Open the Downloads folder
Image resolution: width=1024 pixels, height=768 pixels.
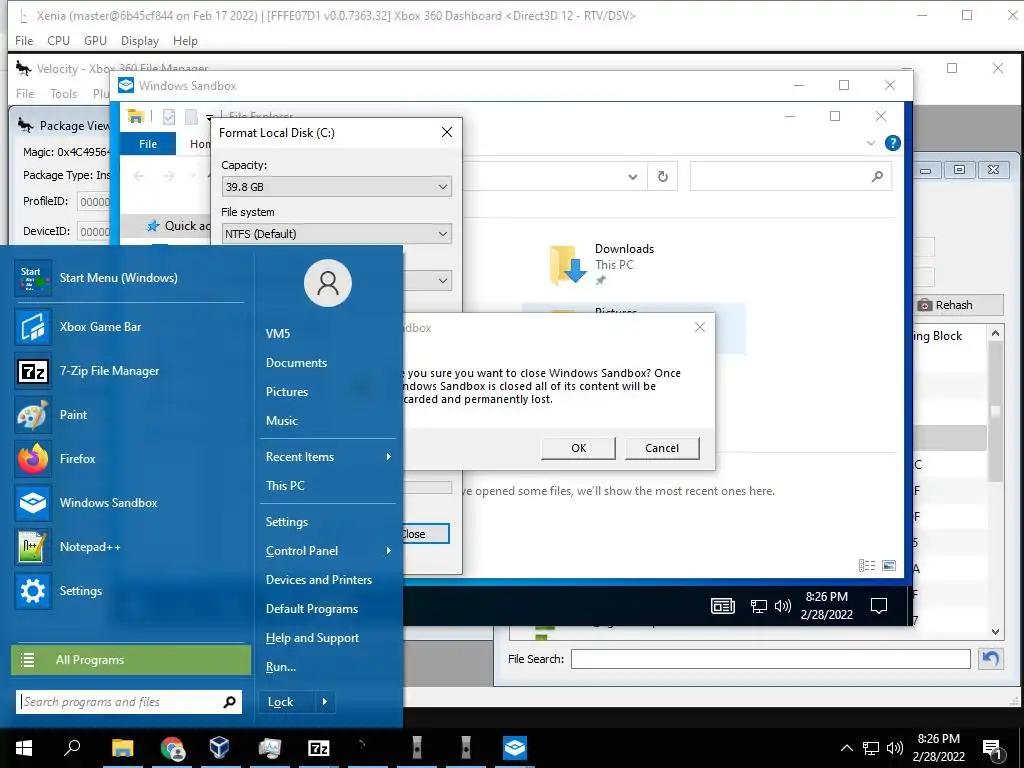[602, 264]
